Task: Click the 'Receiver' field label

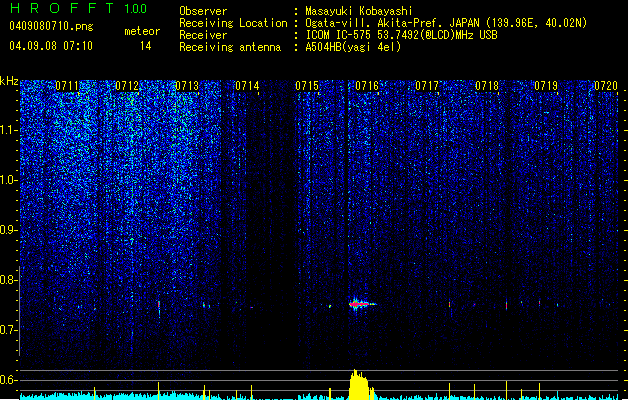Action: (x=203, y=35)
